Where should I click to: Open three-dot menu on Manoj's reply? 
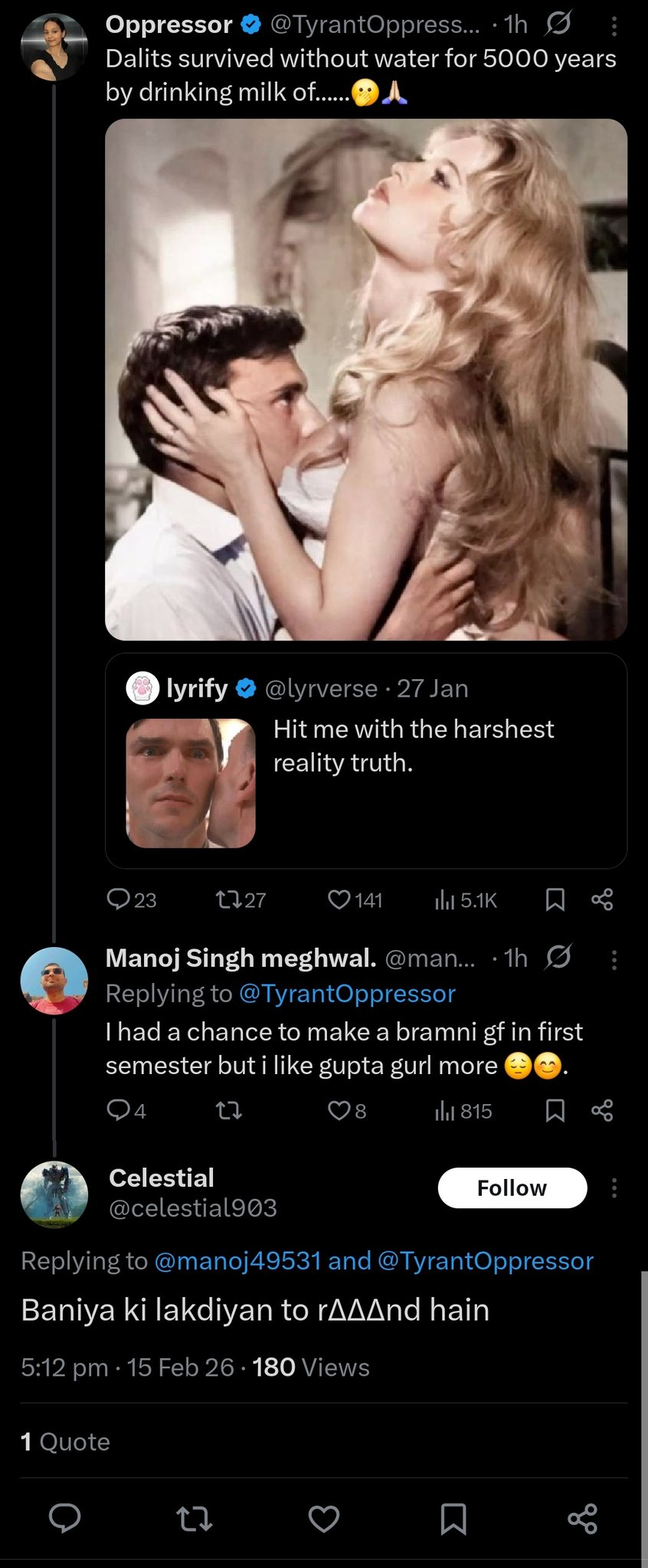[614, 960]
